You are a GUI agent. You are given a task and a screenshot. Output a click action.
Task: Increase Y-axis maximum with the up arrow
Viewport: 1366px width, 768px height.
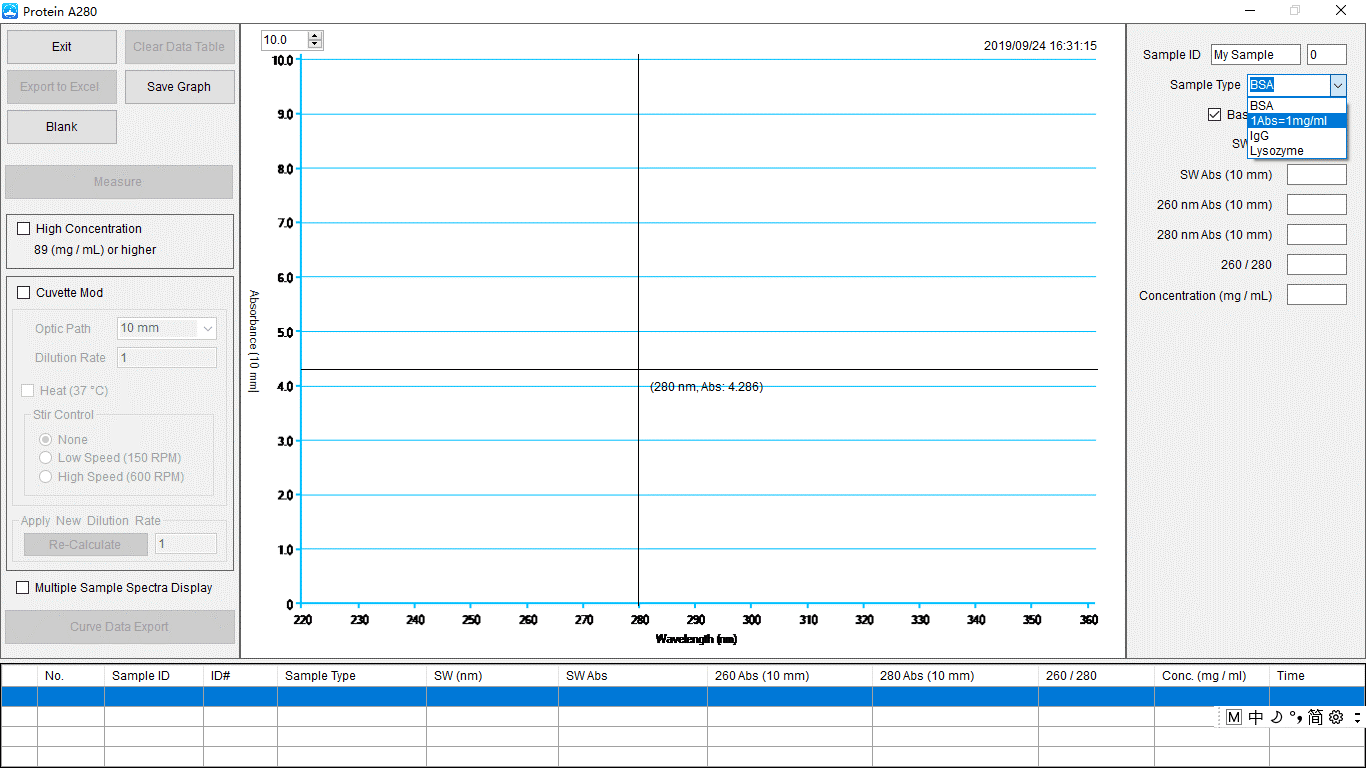[315, 36]
